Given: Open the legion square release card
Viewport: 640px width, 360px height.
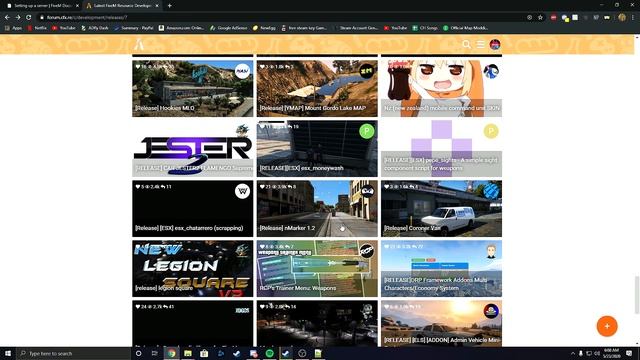Looking at the screenshot, I should click(x=193, y=269).
